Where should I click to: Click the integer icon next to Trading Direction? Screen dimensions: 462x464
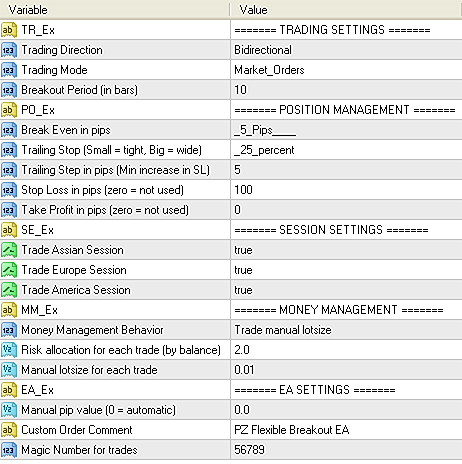9,50
